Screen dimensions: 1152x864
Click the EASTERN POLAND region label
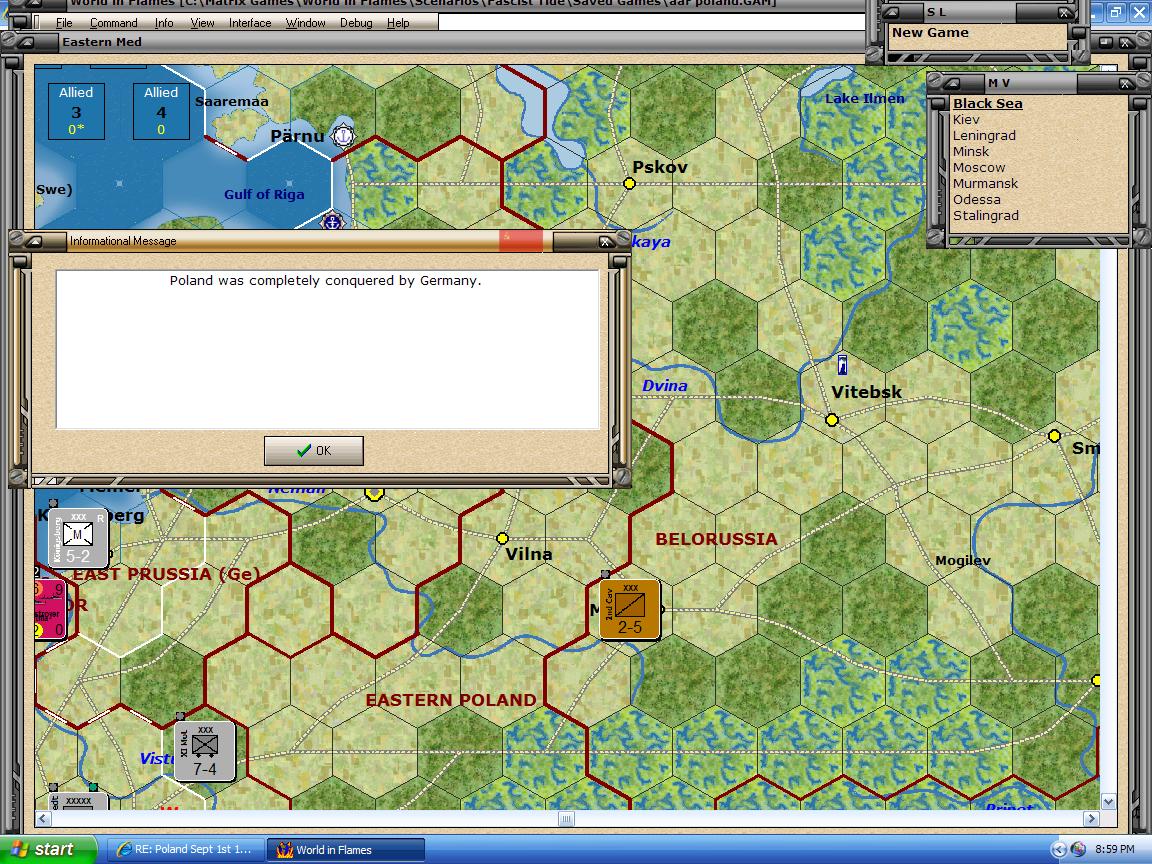[451, 700]
